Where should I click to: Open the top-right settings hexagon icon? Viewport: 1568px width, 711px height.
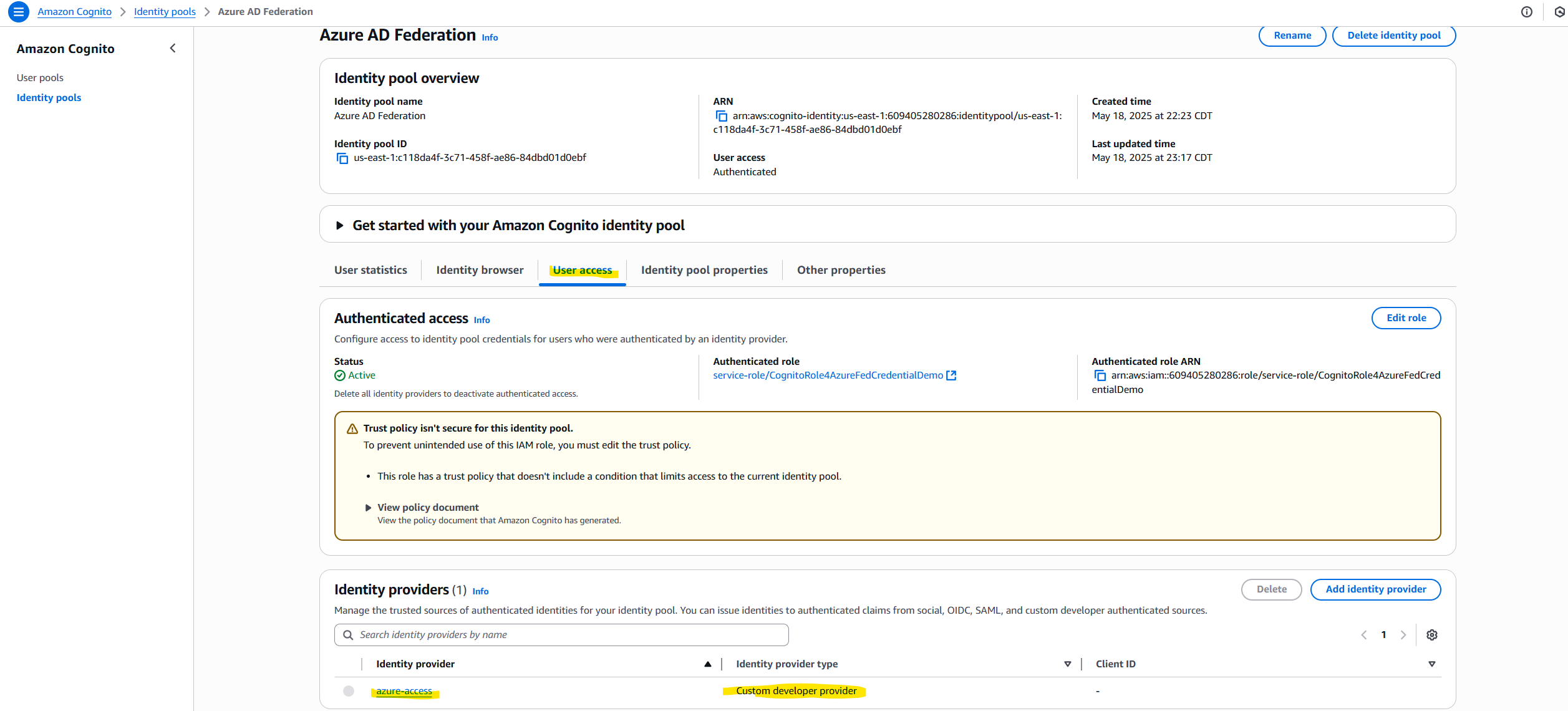tap(1559, 12)
